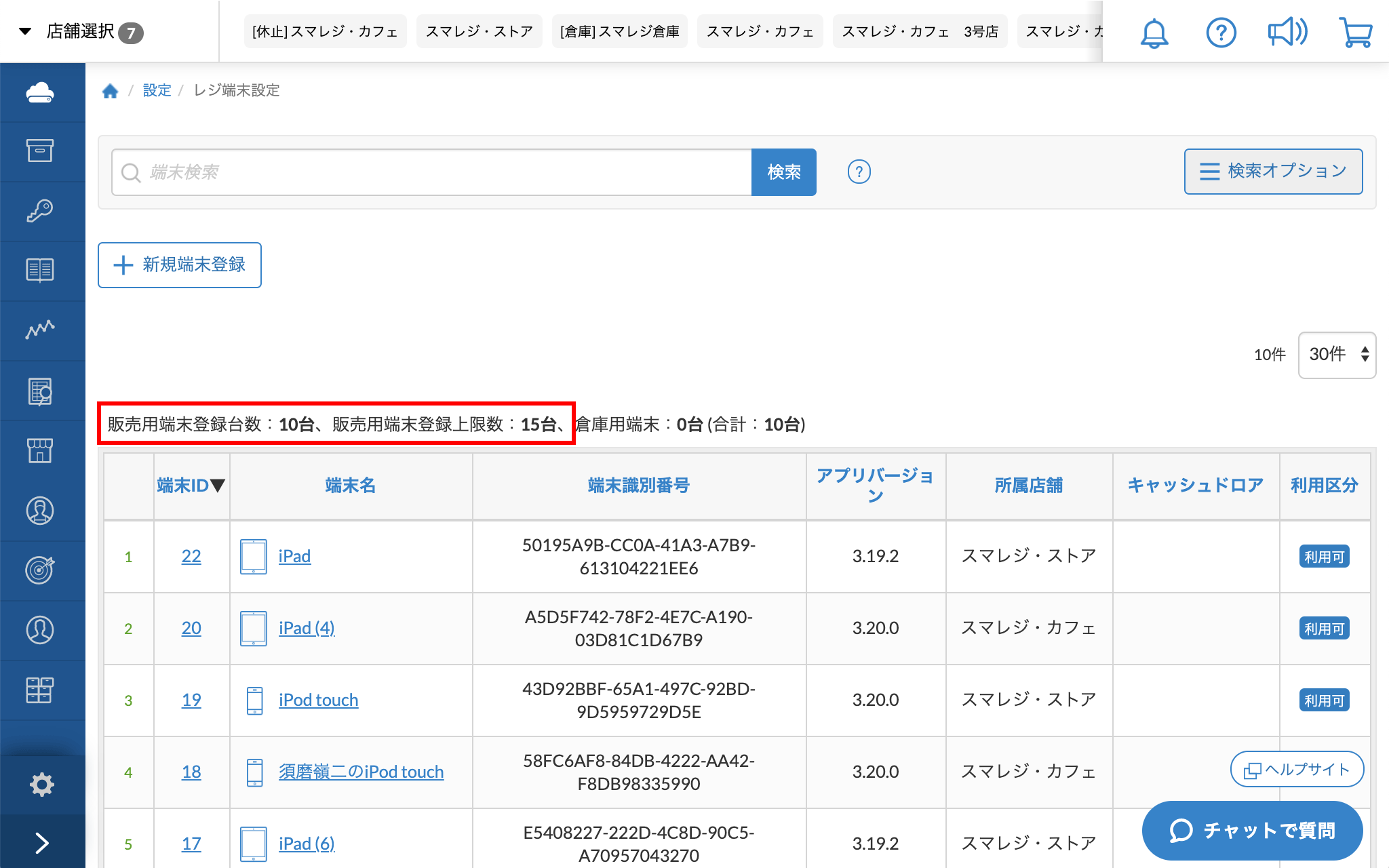Open the line chart analytics sidebar icon
Image resolution: width=1389 pixels, height=868 pixels.
pyautogui.click(x=40, y=330)
